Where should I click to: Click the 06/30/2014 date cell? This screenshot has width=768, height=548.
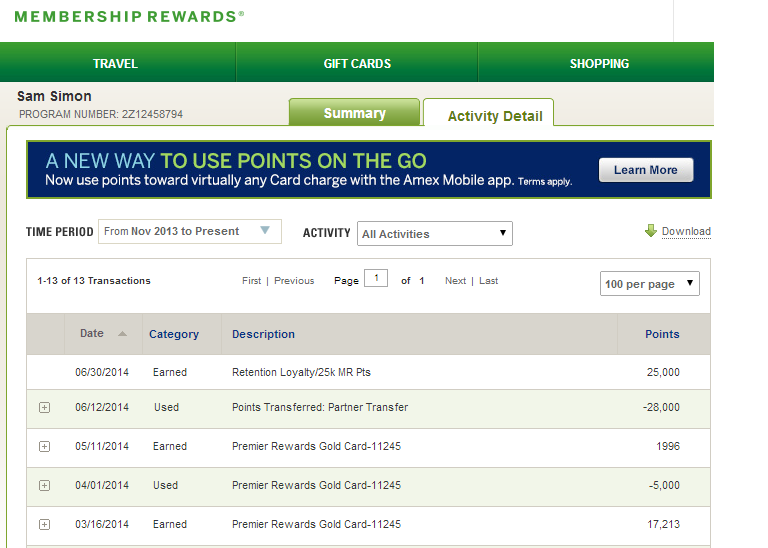pyautogui.click(x=102, y=372)
